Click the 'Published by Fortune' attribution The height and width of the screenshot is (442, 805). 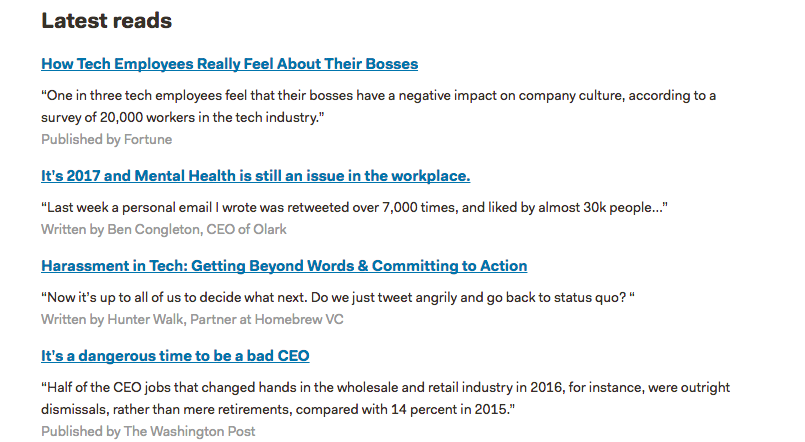click(x=106, y=139)
